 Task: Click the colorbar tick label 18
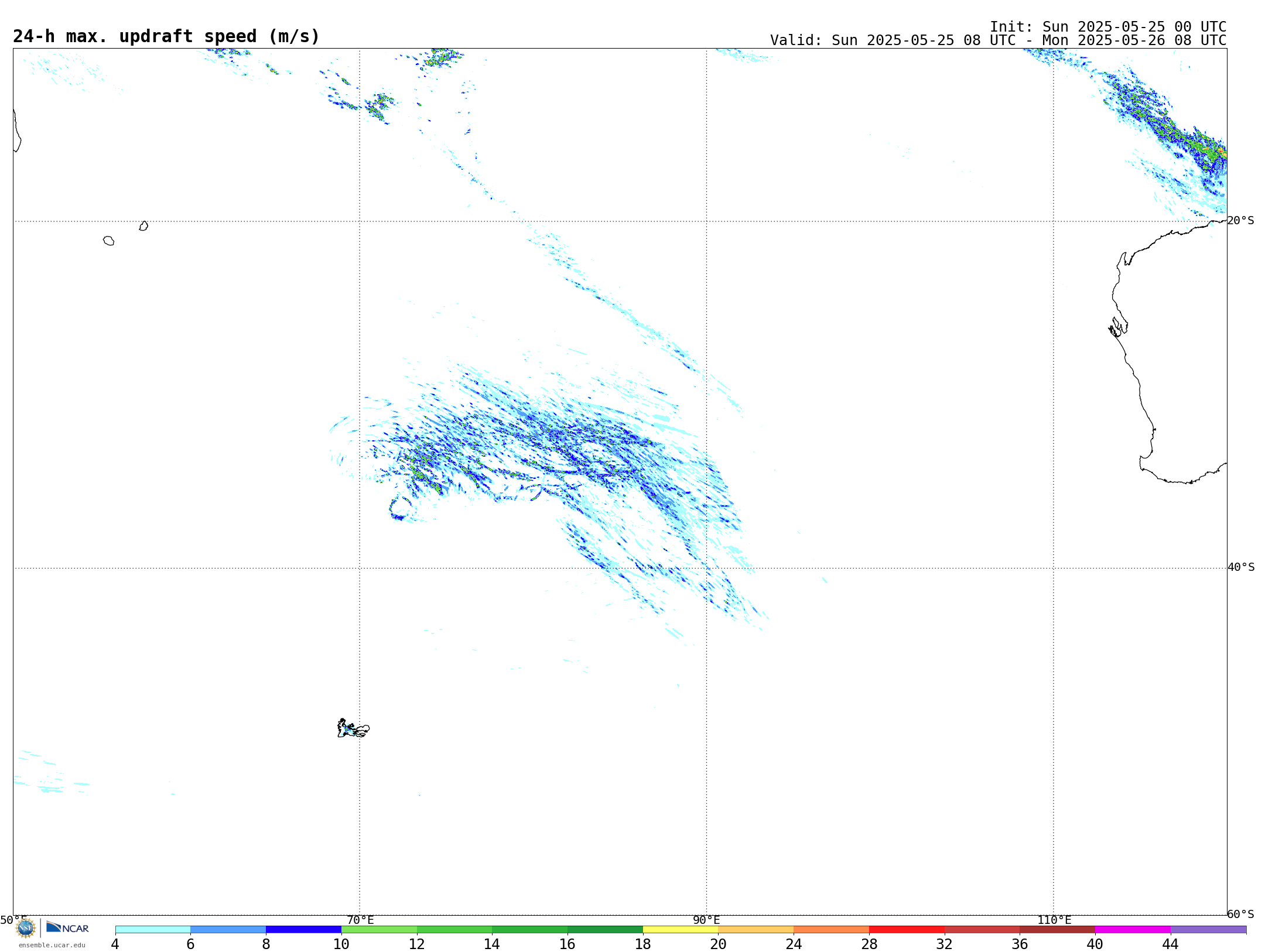(643, 944)
